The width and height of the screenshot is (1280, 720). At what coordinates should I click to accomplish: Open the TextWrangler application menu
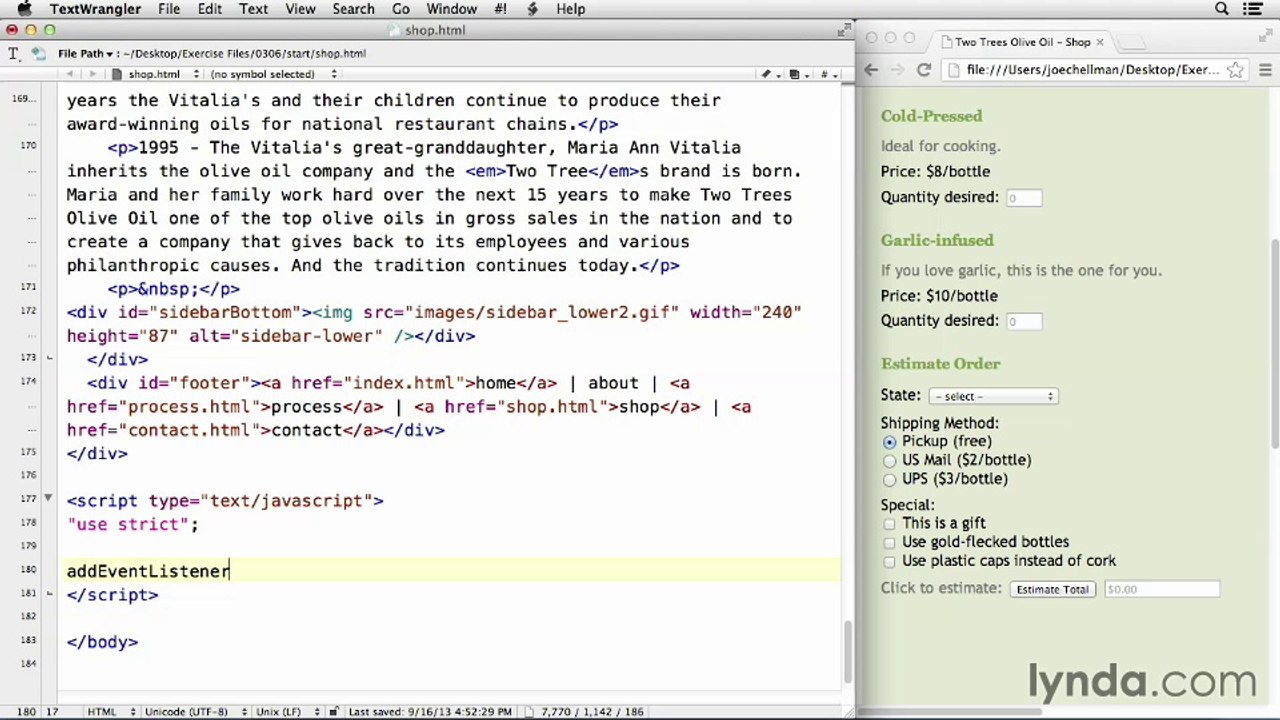pos(95,9)
